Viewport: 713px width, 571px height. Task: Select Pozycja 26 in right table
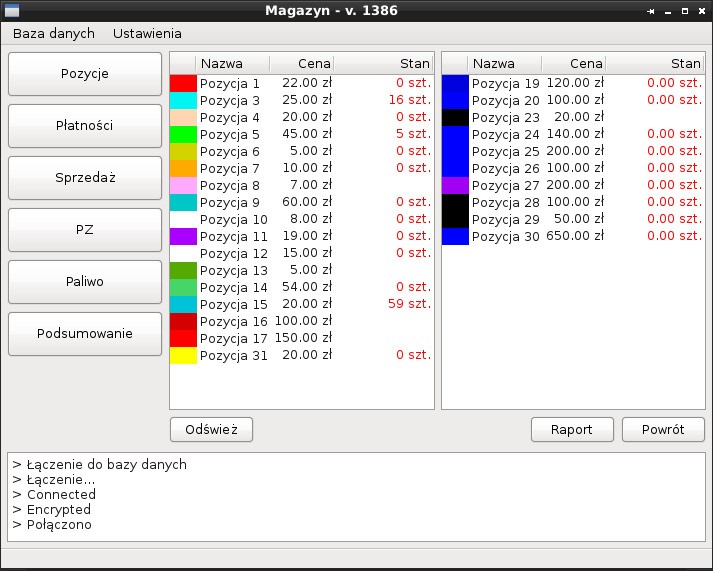pos(506,169)
